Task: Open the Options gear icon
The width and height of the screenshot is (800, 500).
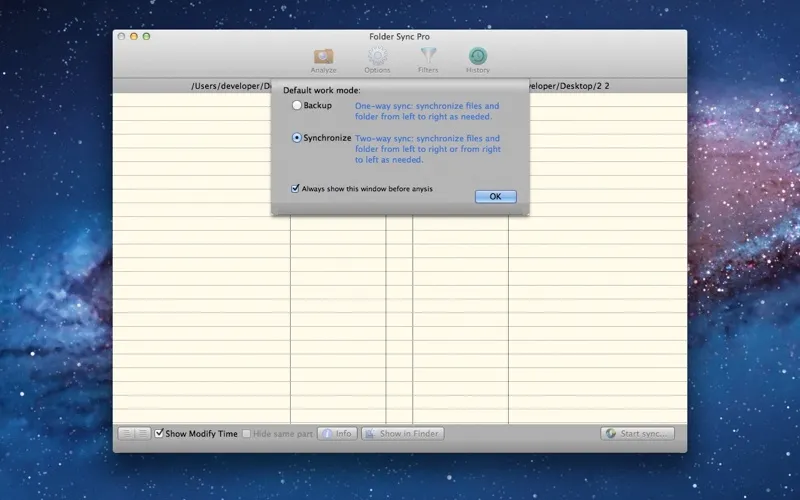Action: click(377, 61)
